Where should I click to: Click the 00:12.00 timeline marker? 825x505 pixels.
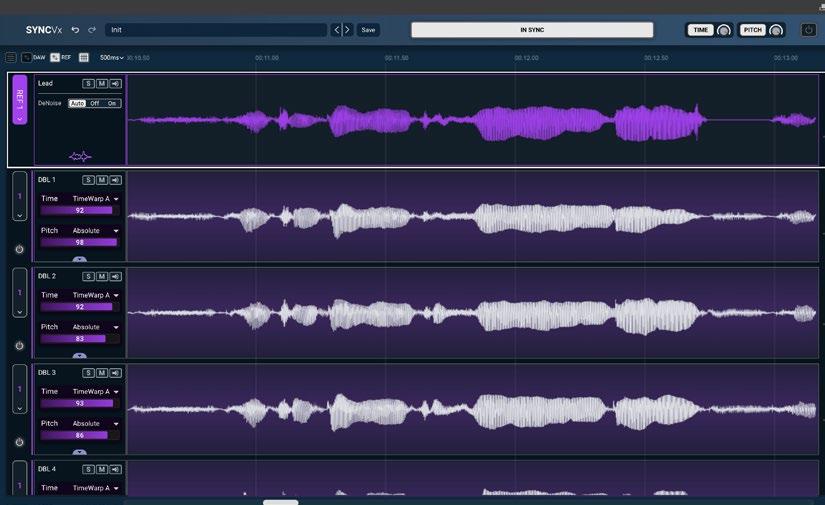[526, 58]
